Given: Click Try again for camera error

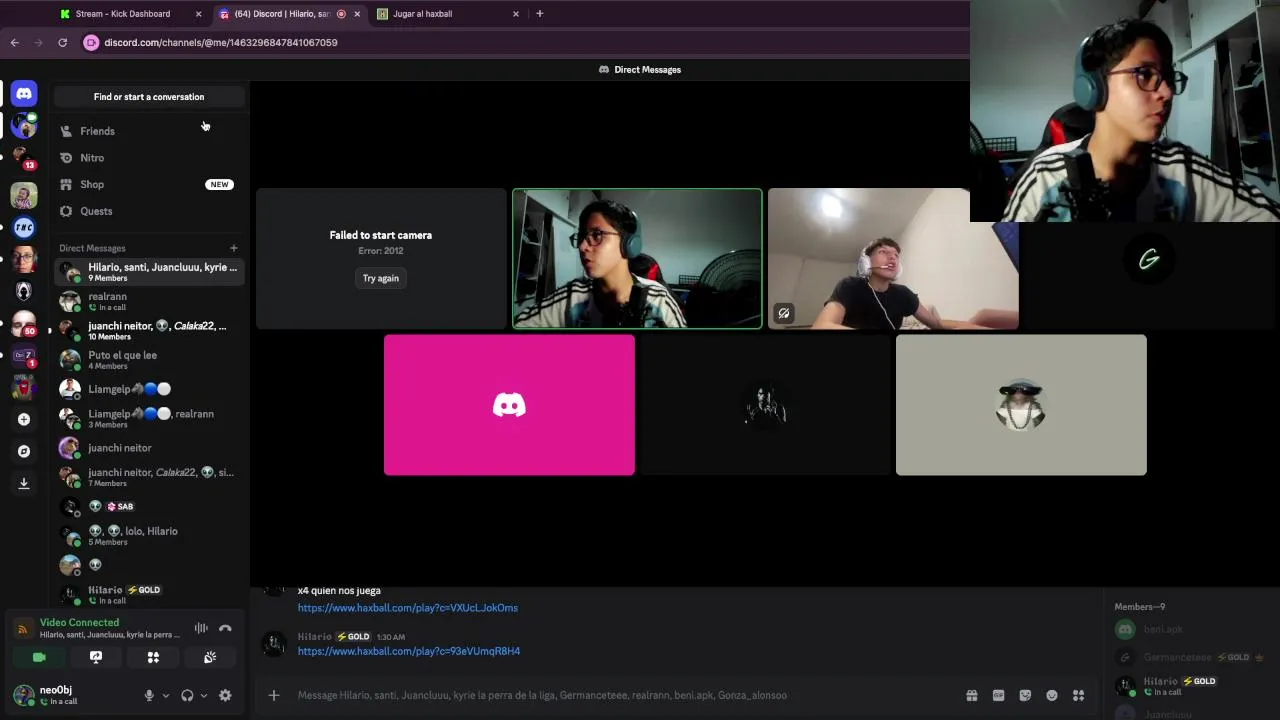Looking at the screenshot, I should pyautogui.click(x=380, y=278).
